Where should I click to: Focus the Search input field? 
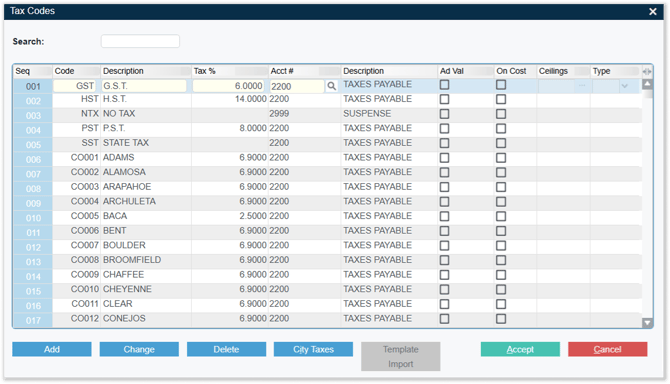pos(140,41)
